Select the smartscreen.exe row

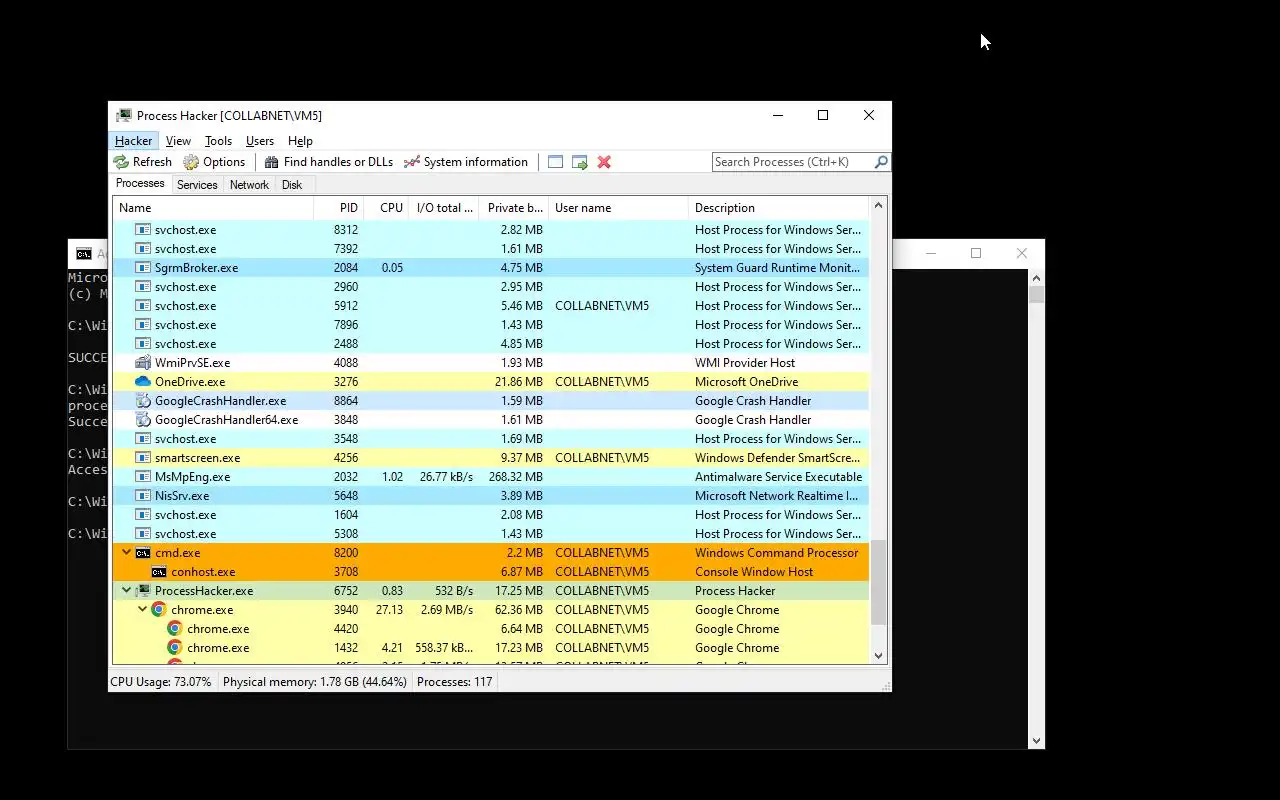point(491,458)
